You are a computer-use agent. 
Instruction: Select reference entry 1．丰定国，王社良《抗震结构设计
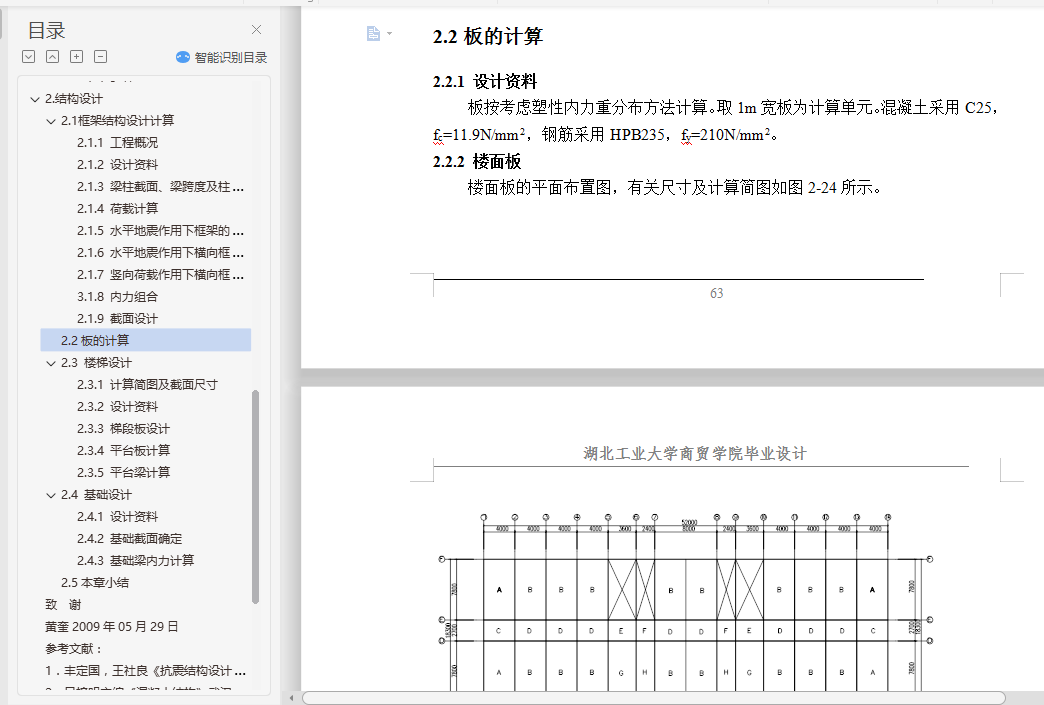coord(145,670)
